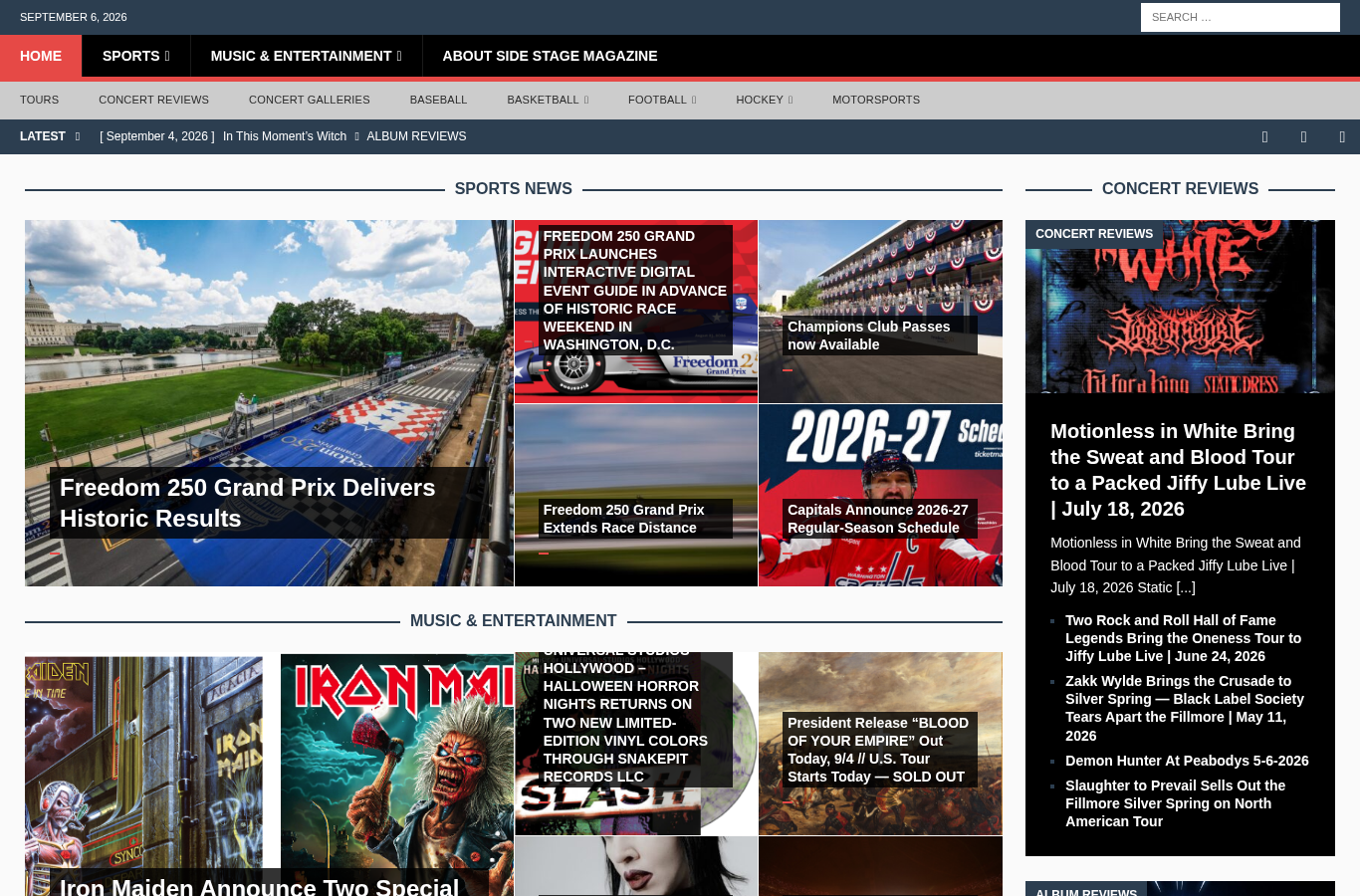Viewport: 1360px width, 896px height.
Task: Open the HOCKEY submenu
Action: click(791, 100)
